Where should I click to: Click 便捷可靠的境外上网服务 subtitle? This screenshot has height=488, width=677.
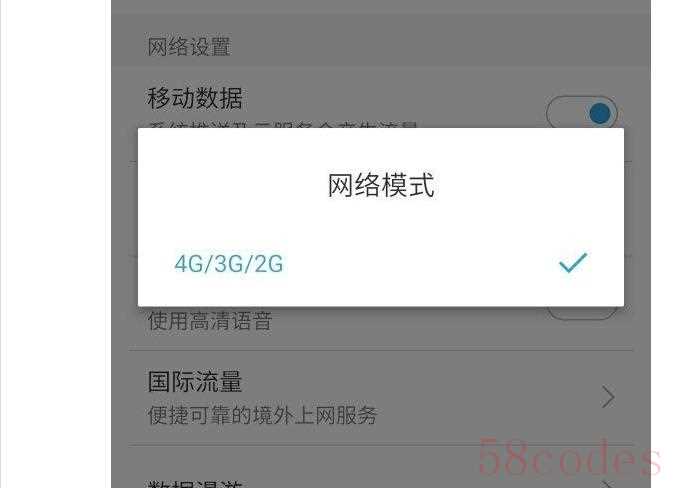coord(263,415)
